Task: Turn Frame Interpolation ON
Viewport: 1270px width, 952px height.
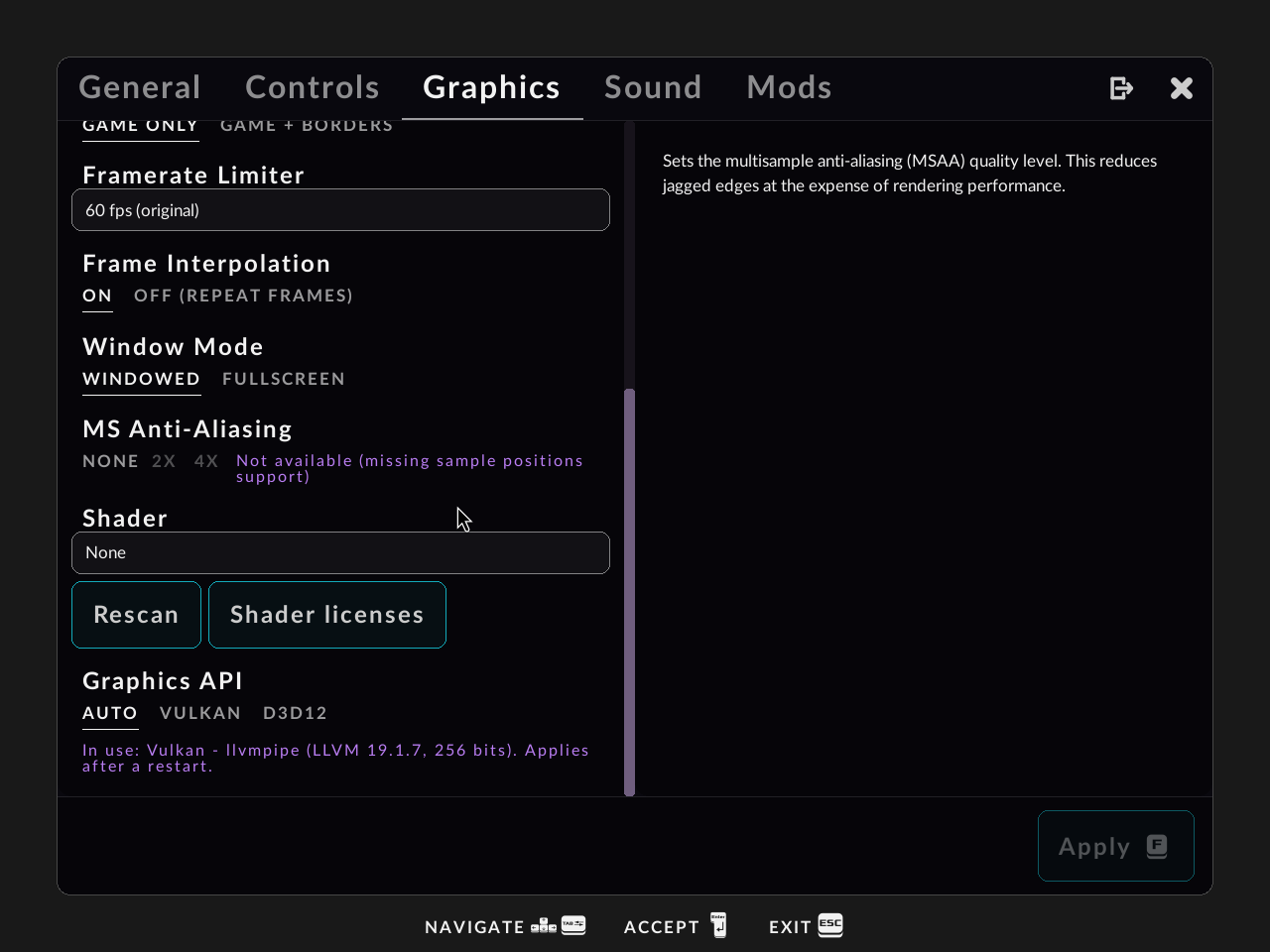Action: [x=97, y=296]
